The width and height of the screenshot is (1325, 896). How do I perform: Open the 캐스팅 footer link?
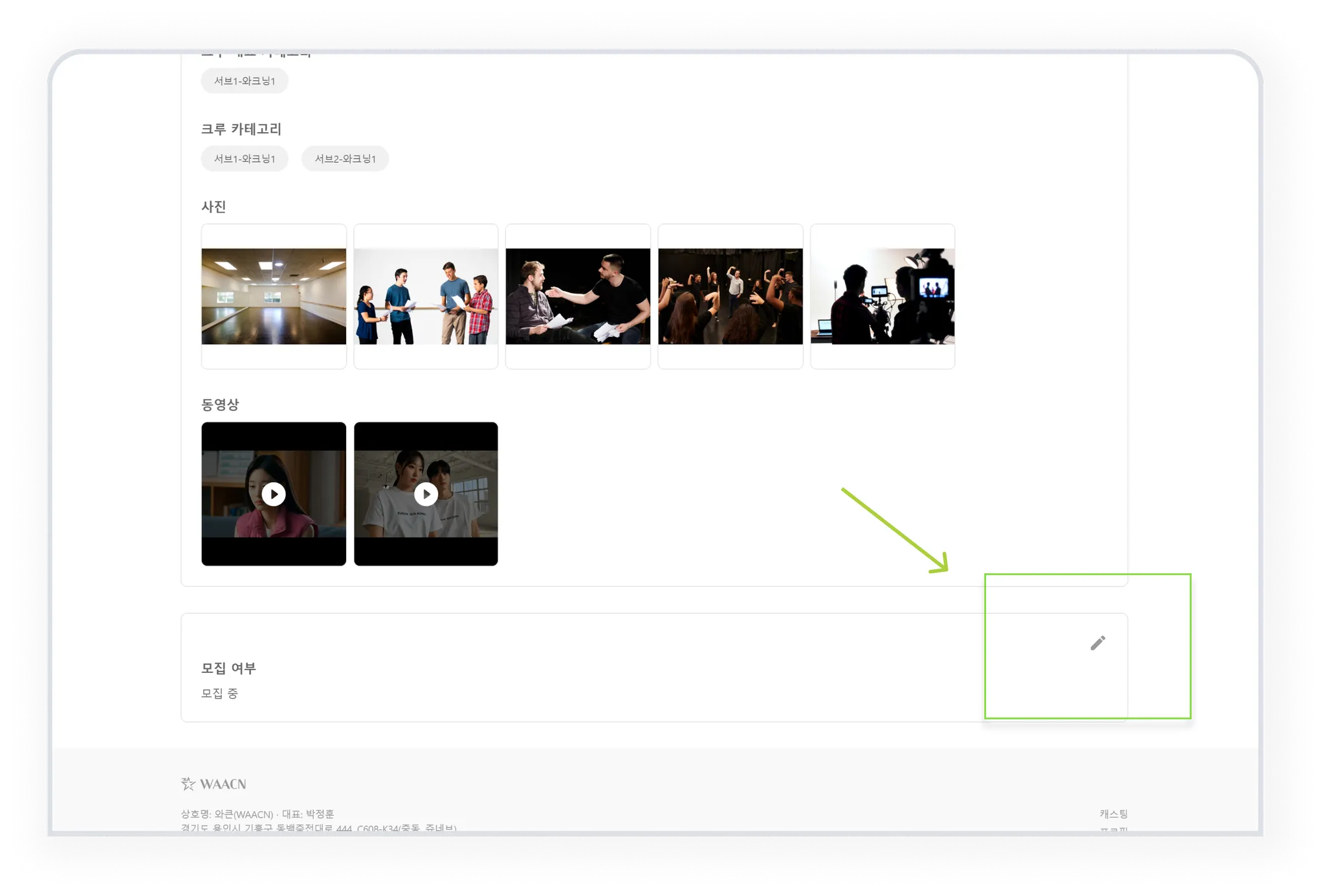[1113, 814]
